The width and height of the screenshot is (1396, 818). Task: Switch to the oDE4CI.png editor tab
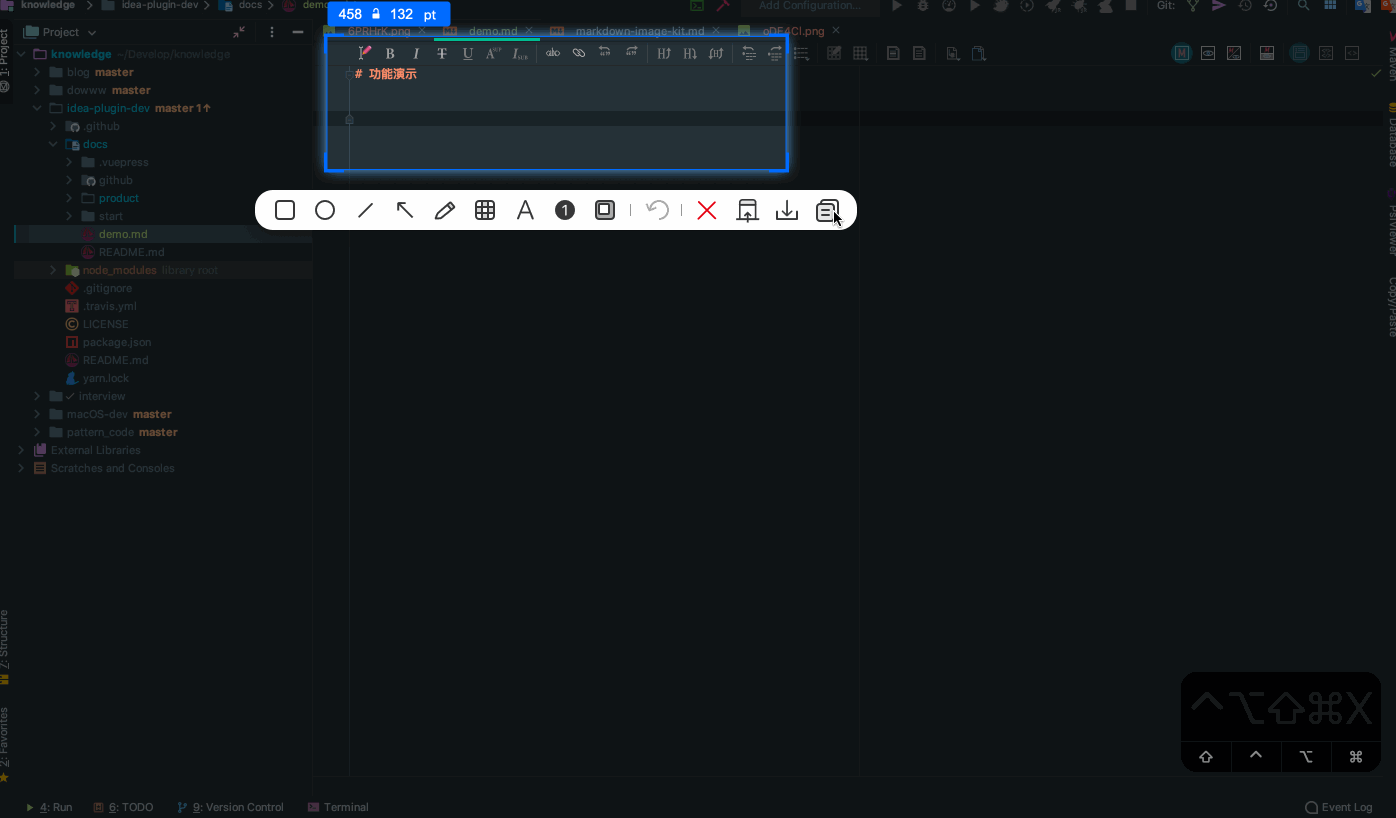click(x=795, y=30)
